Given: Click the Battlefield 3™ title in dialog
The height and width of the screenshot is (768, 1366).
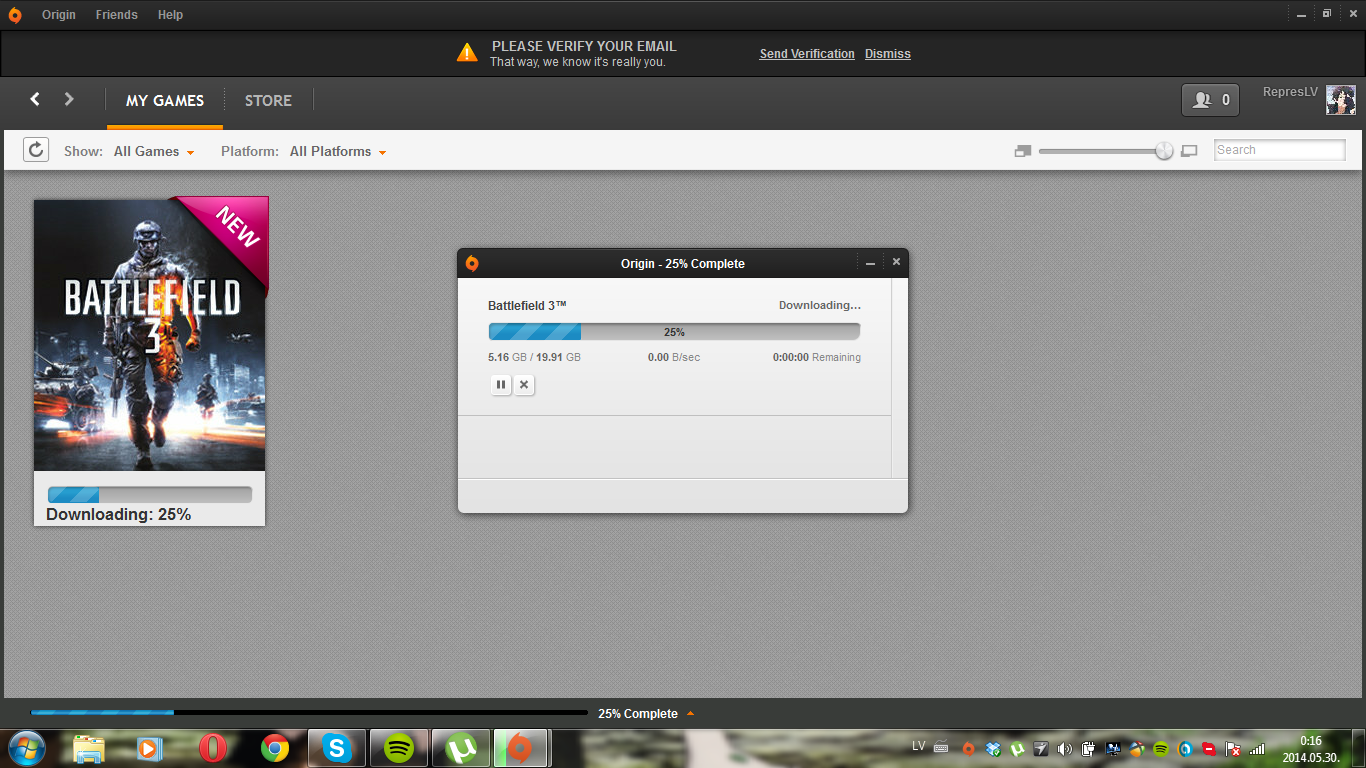Looking at the screenshot, I should 528,305.
